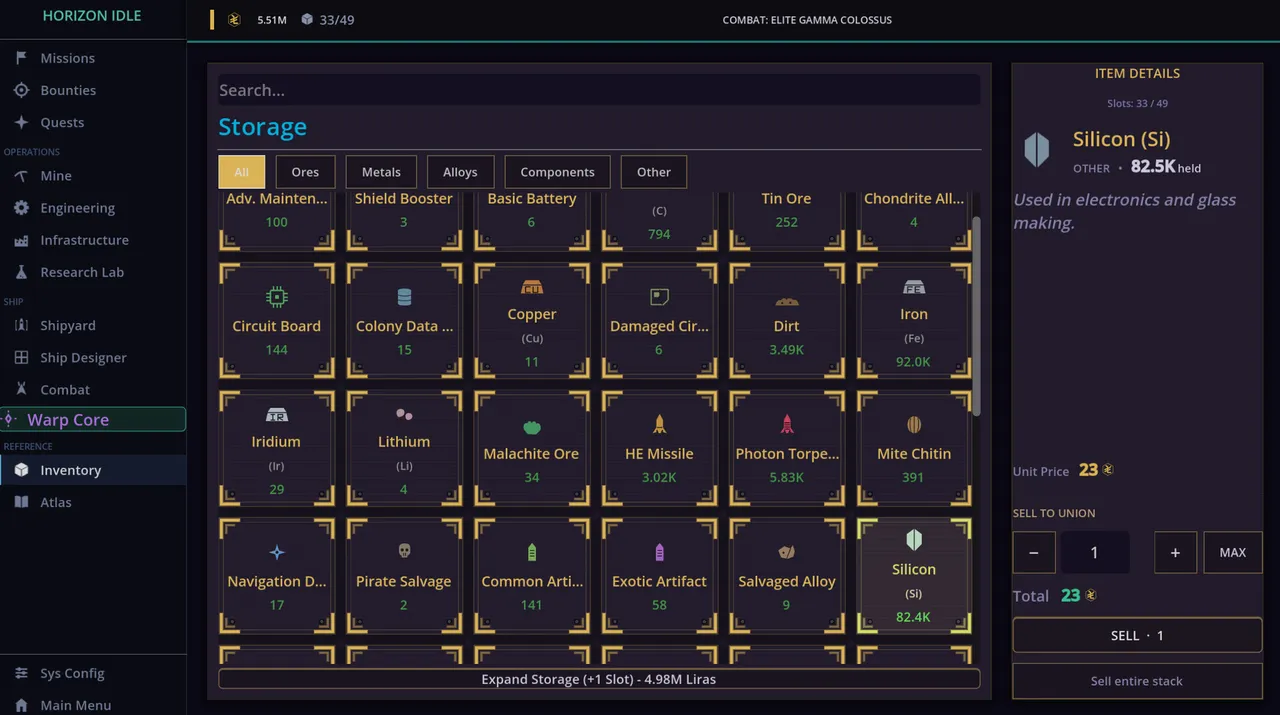This screenshot has height=715, width=1280.
Task: Open the Warp Core page
Action: click(92, 420)
